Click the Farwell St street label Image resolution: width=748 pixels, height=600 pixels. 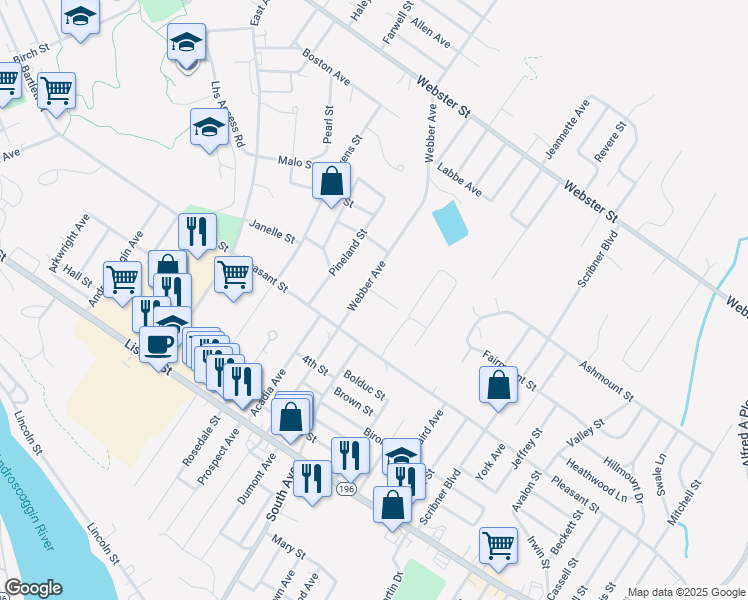398,23
